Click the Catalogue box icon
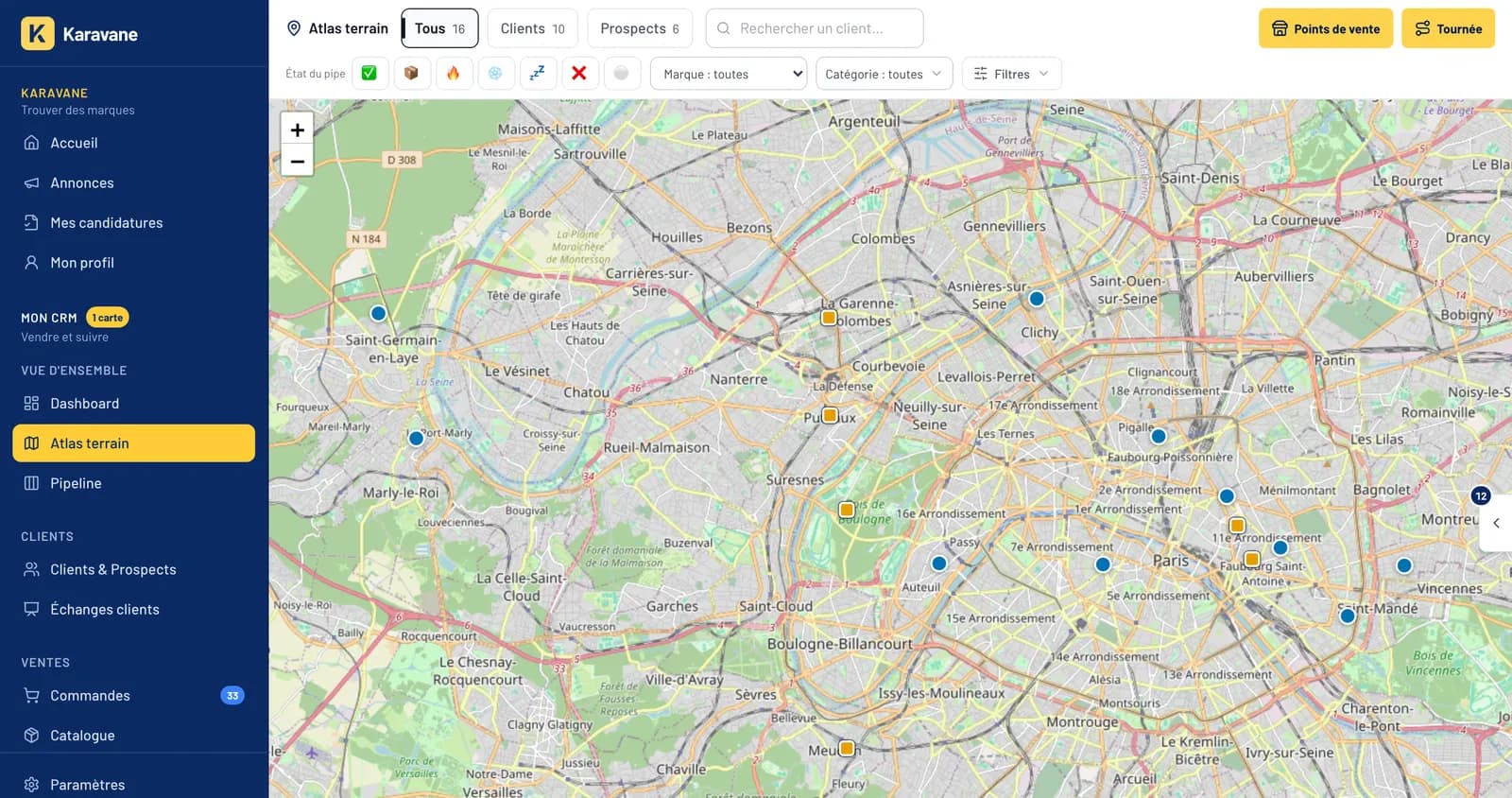This screenshot has width=1512, height=798. [x=31, y=735]
